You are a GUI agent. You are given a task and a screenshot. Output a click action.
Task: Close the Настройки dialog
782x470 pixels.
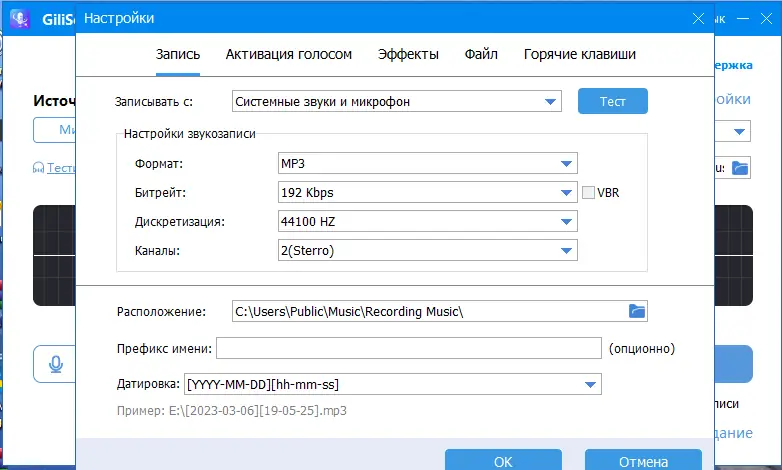click(698, 18)
